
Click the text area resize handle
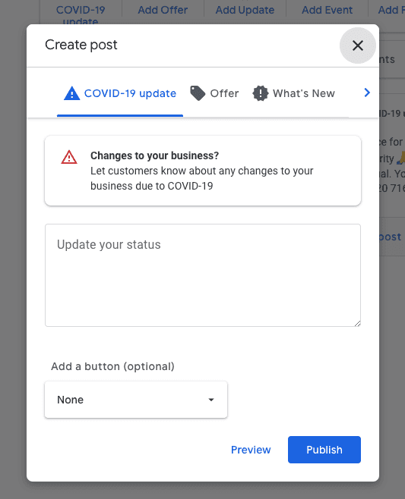click(x=357, y=323)
